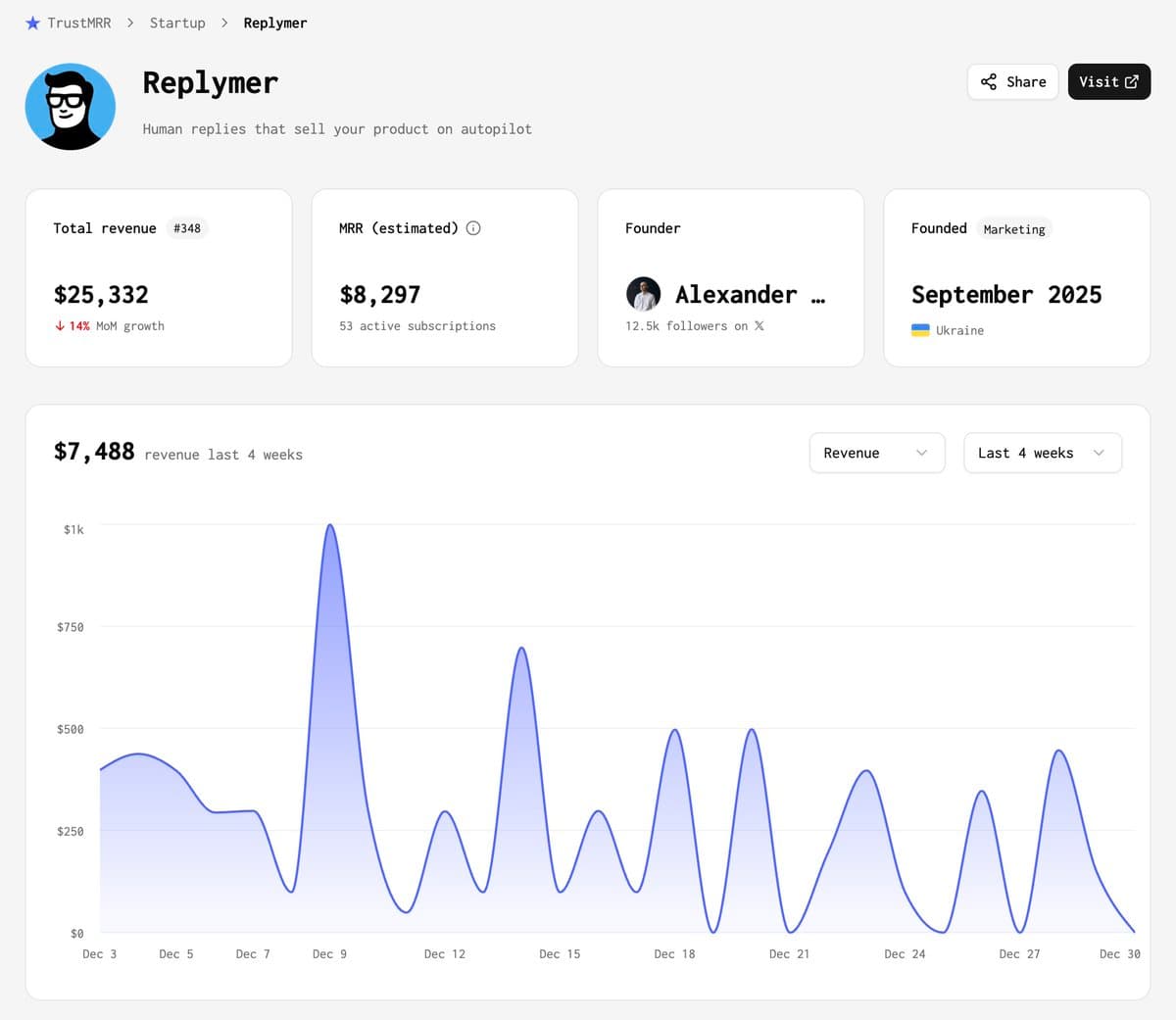The image size is (1176, 1020).
Task: Open the Revenue metric dropdown
Action: click(x=877, y=453)
